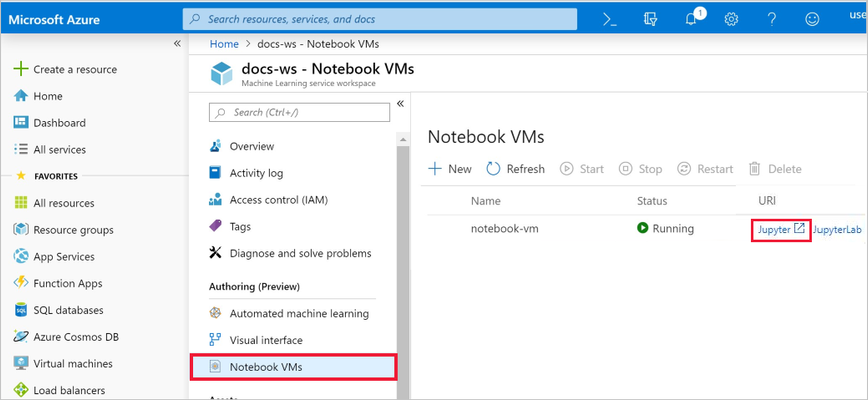
Task: Click the Running status cell
Action: 665,228
